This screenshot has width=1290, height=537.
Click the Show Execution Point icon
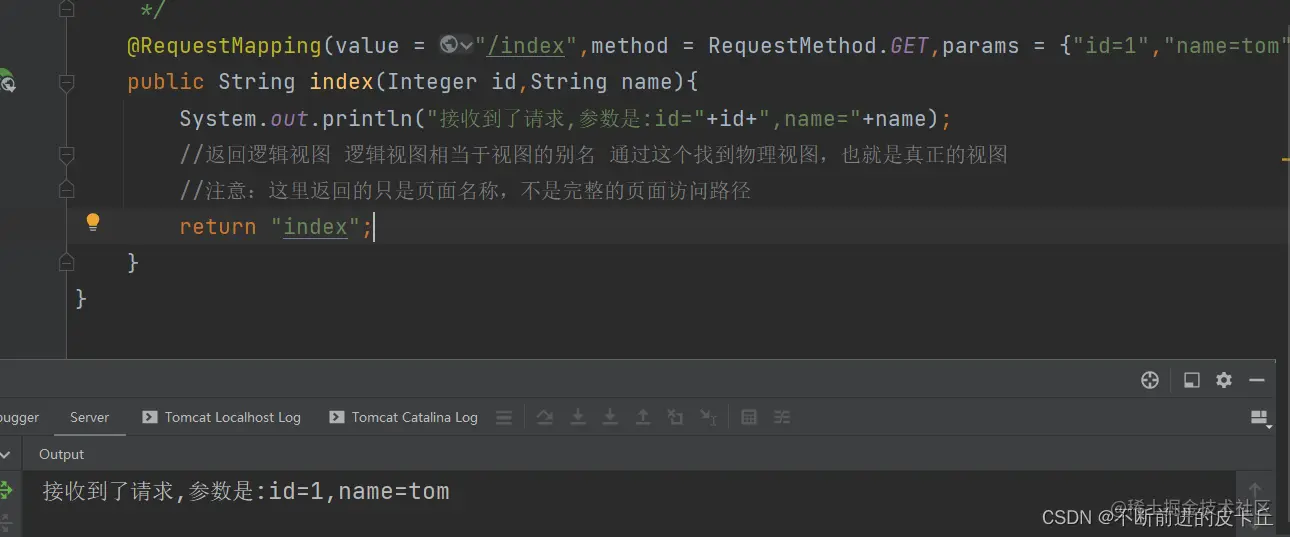[504, 418]
